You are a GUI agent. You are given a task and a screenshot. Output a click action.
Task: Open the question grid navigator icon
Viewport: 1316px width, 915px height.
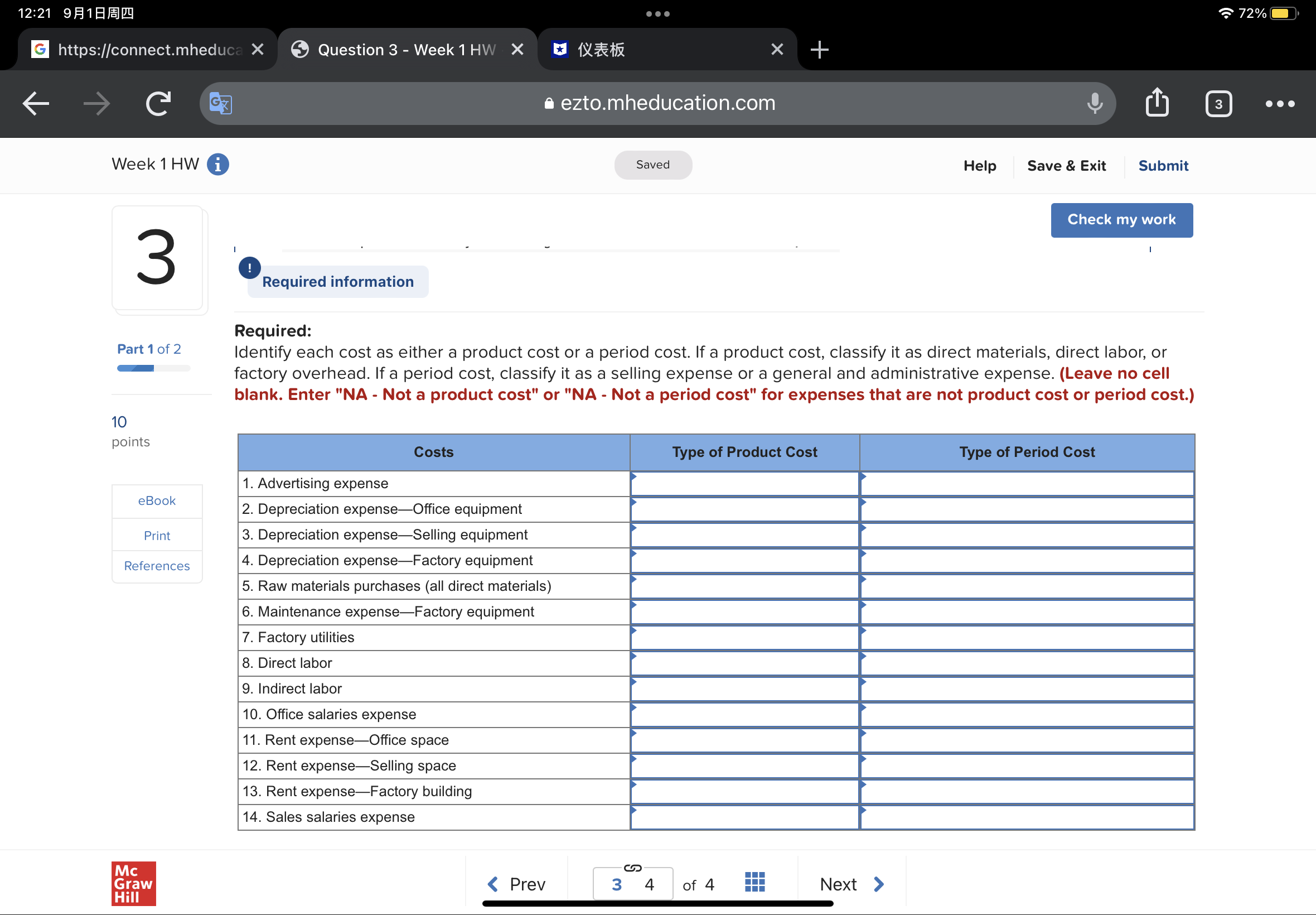click(754, 882)
